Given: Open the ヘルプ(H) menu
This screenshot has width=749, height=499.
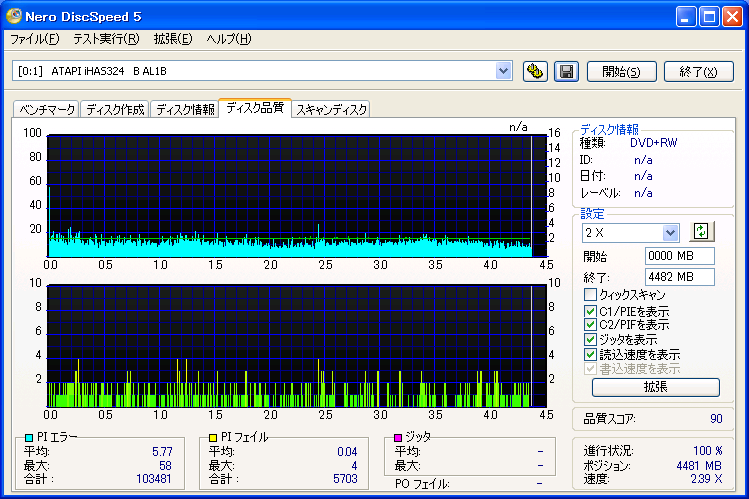Looking at the screenshot, I should point(229,39).
